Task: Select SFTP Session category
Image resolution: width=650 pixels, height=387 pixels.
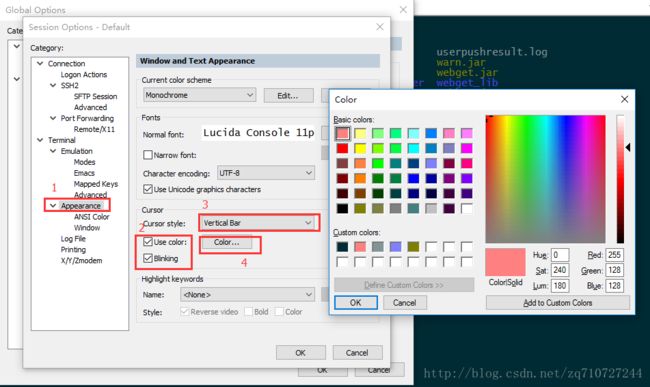Action: point(95,97)
